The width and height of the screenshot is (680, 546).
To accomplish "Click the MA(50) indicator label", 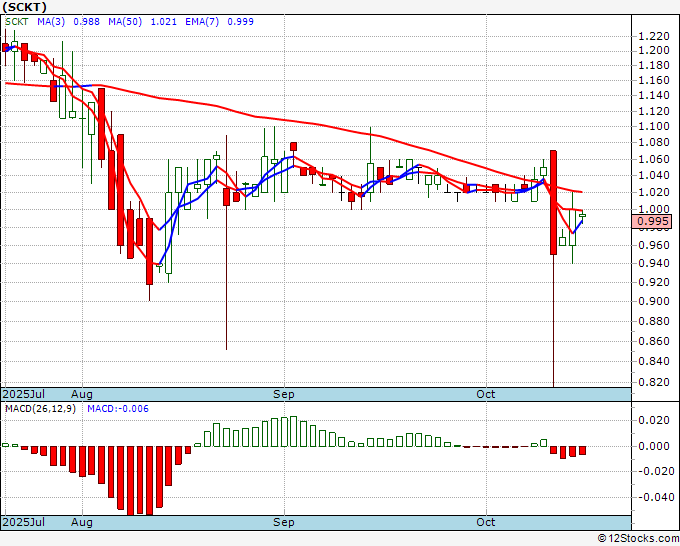I will (x=125, y=22).
